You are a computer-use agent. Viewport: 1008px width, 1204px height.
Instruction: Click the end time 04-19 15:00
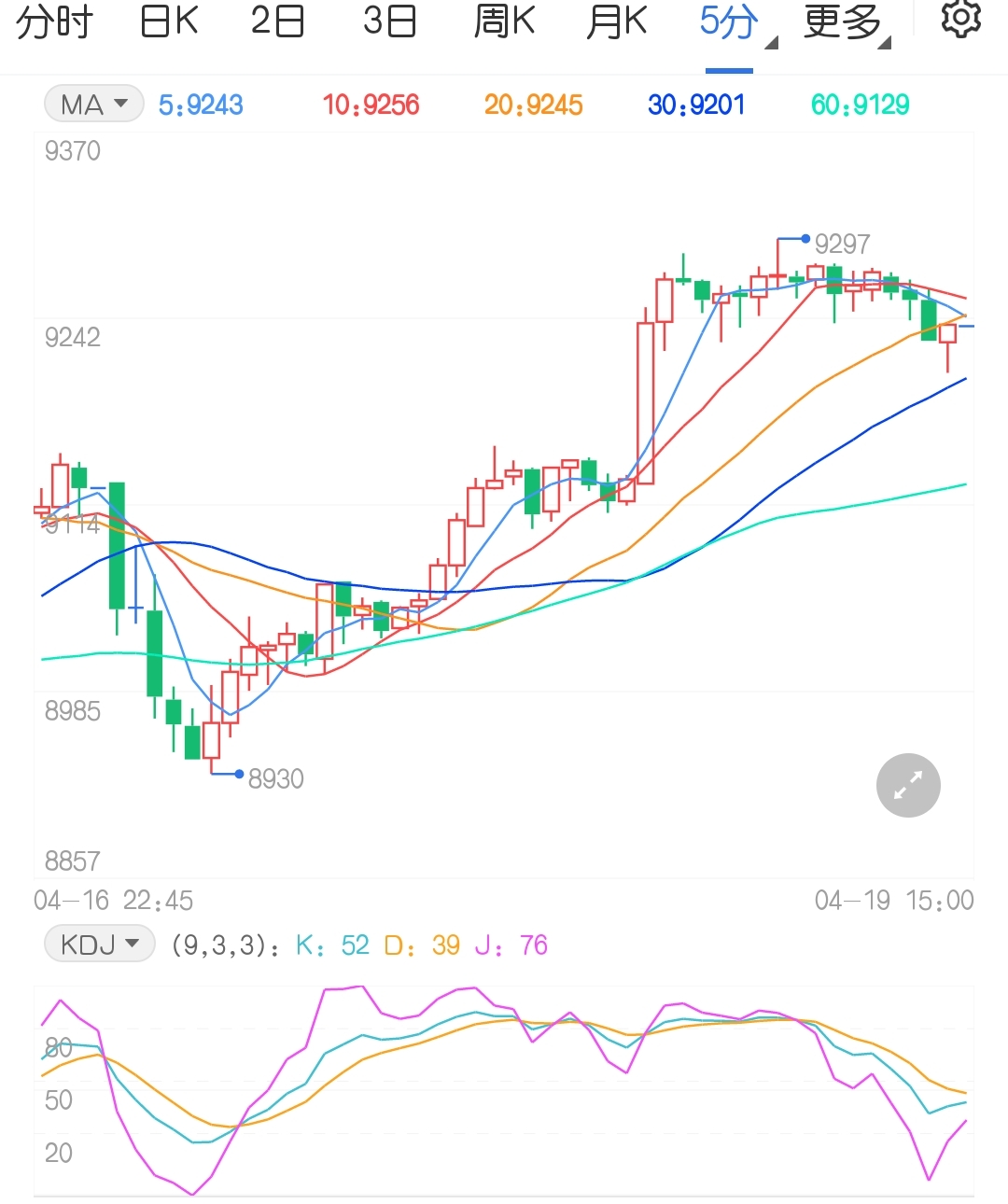tap(894, 901)
